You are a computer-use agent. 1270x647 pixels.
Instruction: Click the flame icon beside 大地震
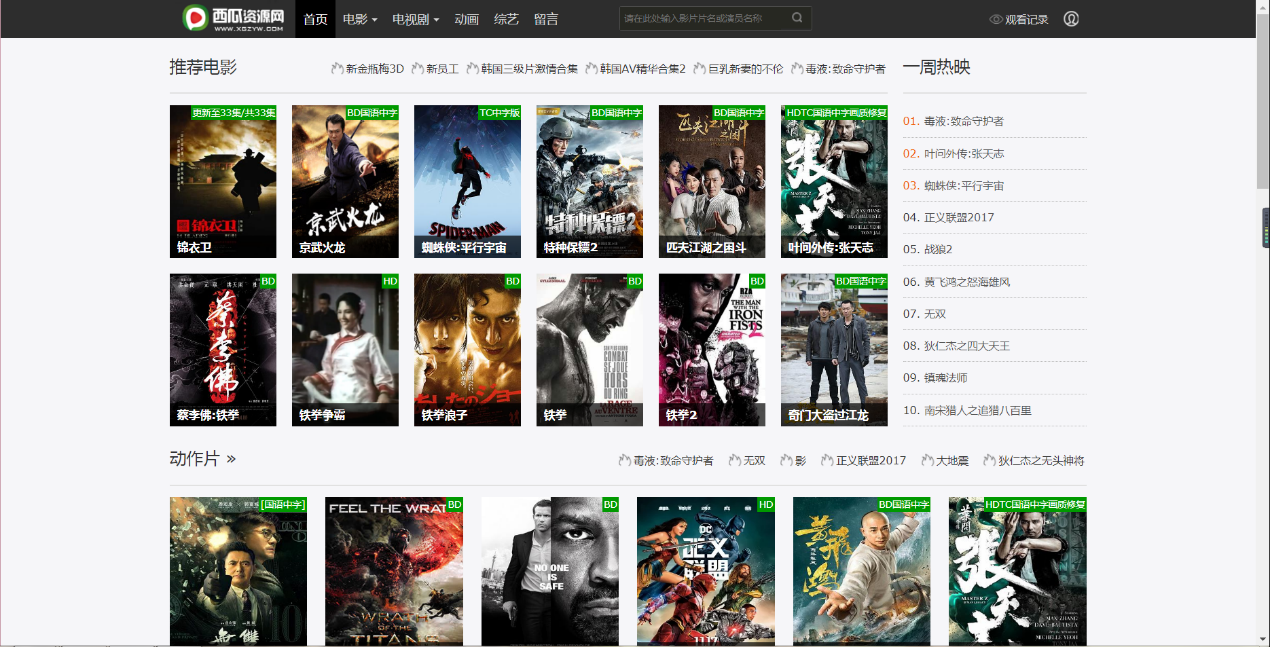click(x=927, y=461)
